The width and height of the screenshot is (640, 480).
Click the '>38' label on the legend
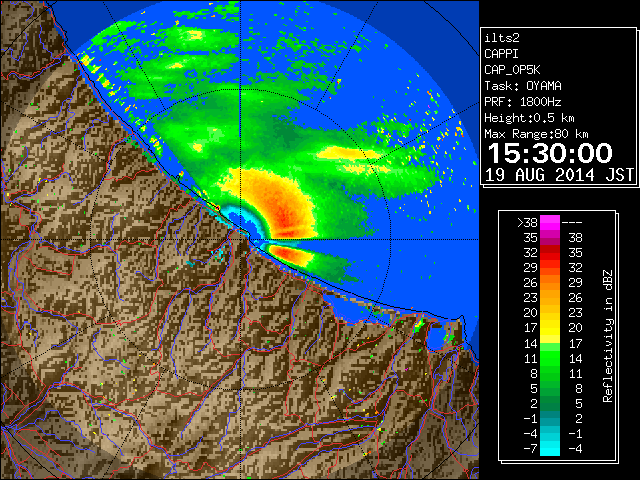tap(527, 223)
